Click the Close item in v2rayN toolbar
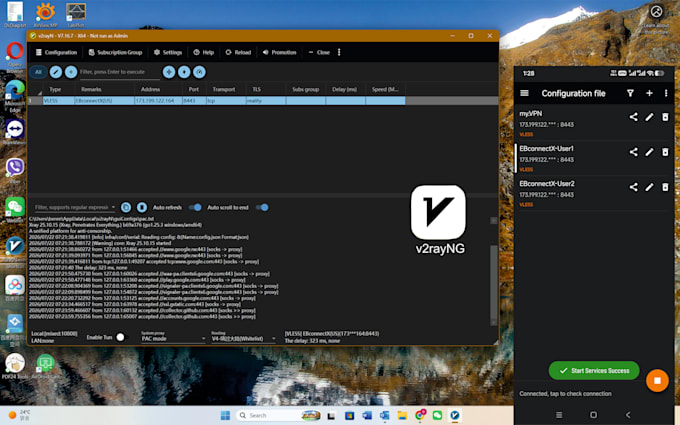 click(x=319, y=52)
